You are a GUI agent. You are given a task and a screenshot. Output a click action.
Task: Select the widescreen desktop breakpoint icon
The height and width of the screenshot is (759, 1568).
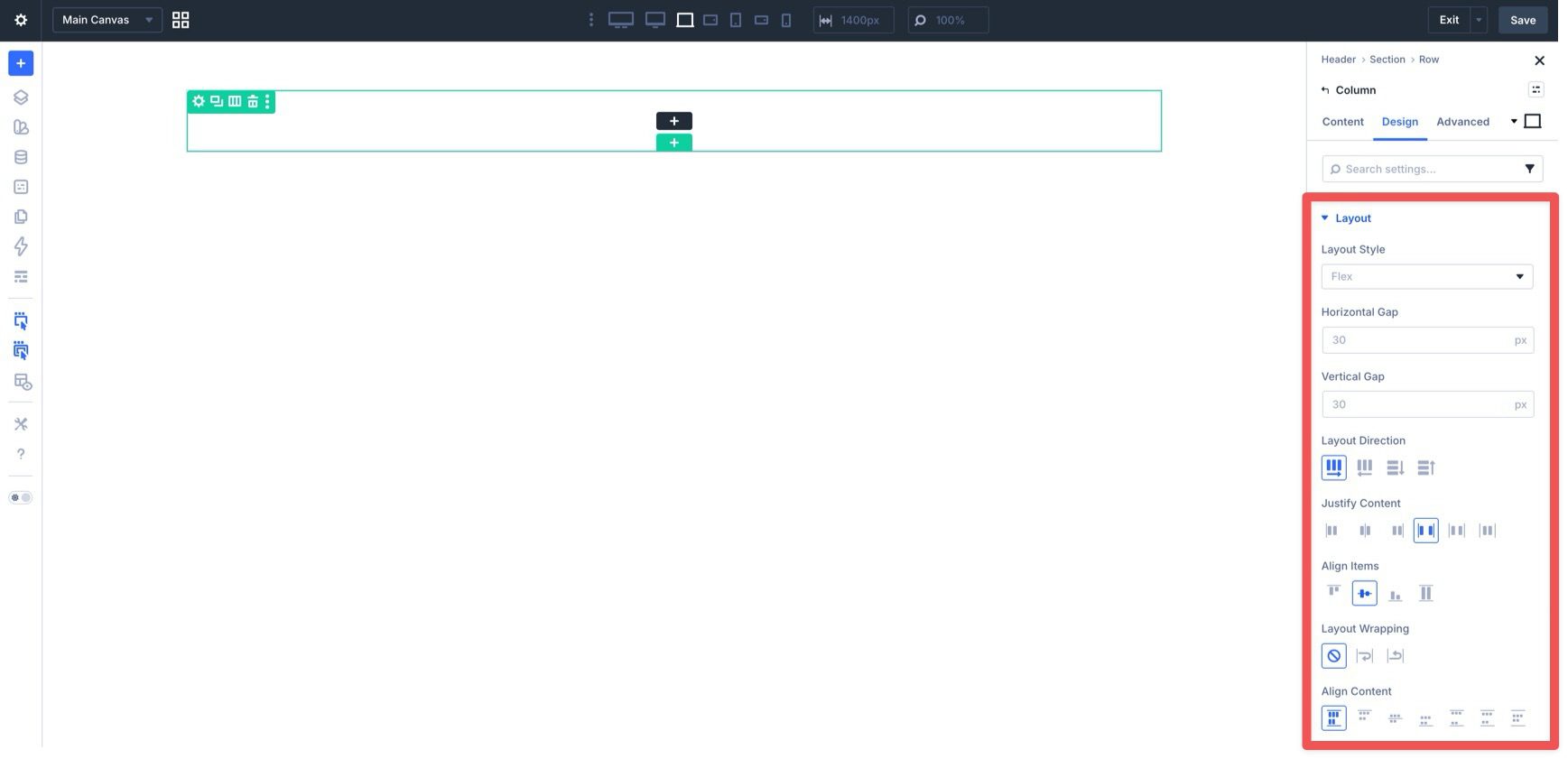(621, 20)
